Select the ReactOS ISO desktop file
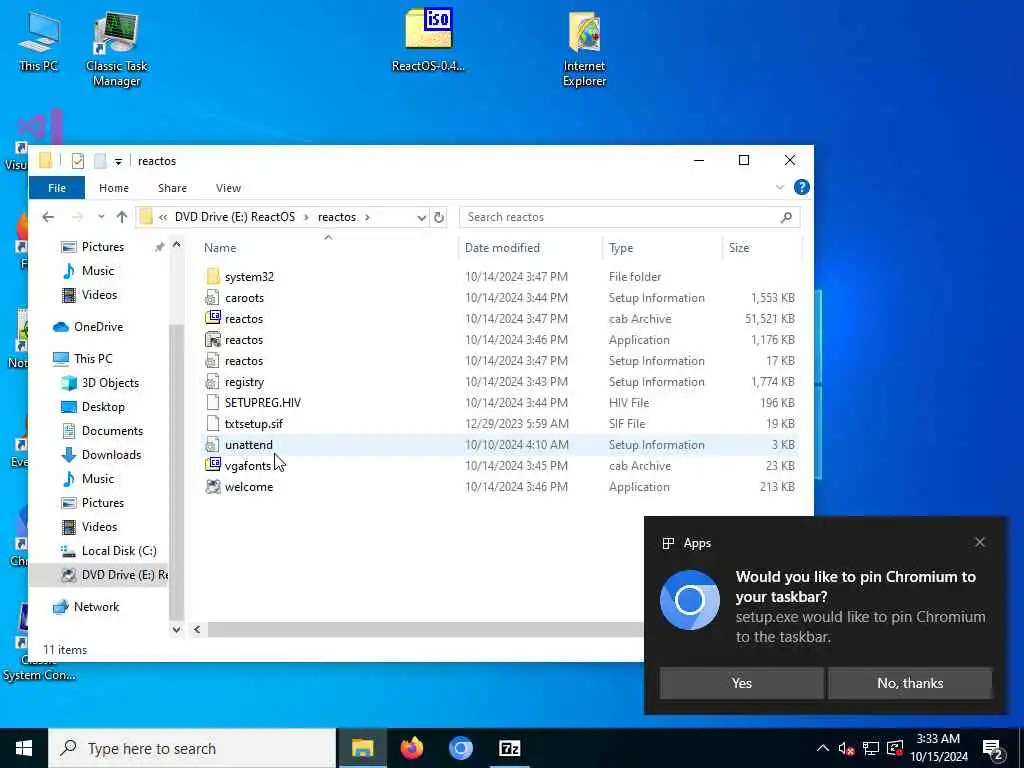The width and height of the screenshot is (1024, 768). coord(428,40)
